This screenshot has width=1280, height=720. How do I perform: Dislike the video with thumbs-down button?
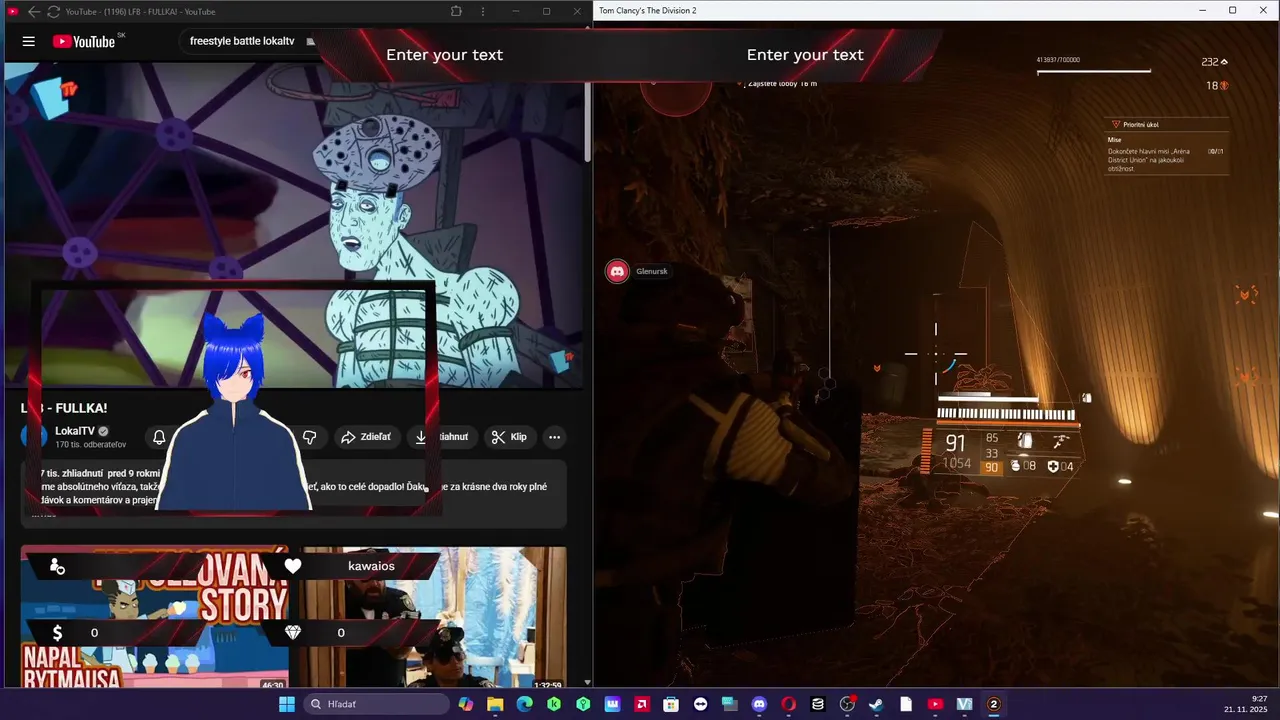310,437
